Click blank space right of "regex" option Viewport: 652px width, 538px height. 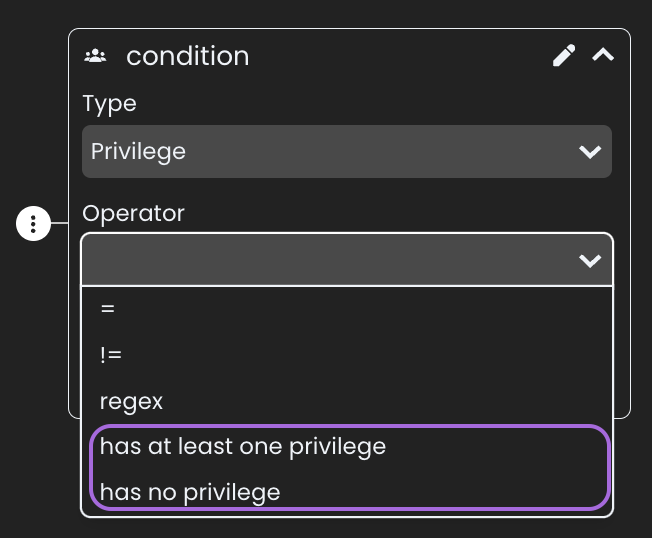tap(400, 401)
